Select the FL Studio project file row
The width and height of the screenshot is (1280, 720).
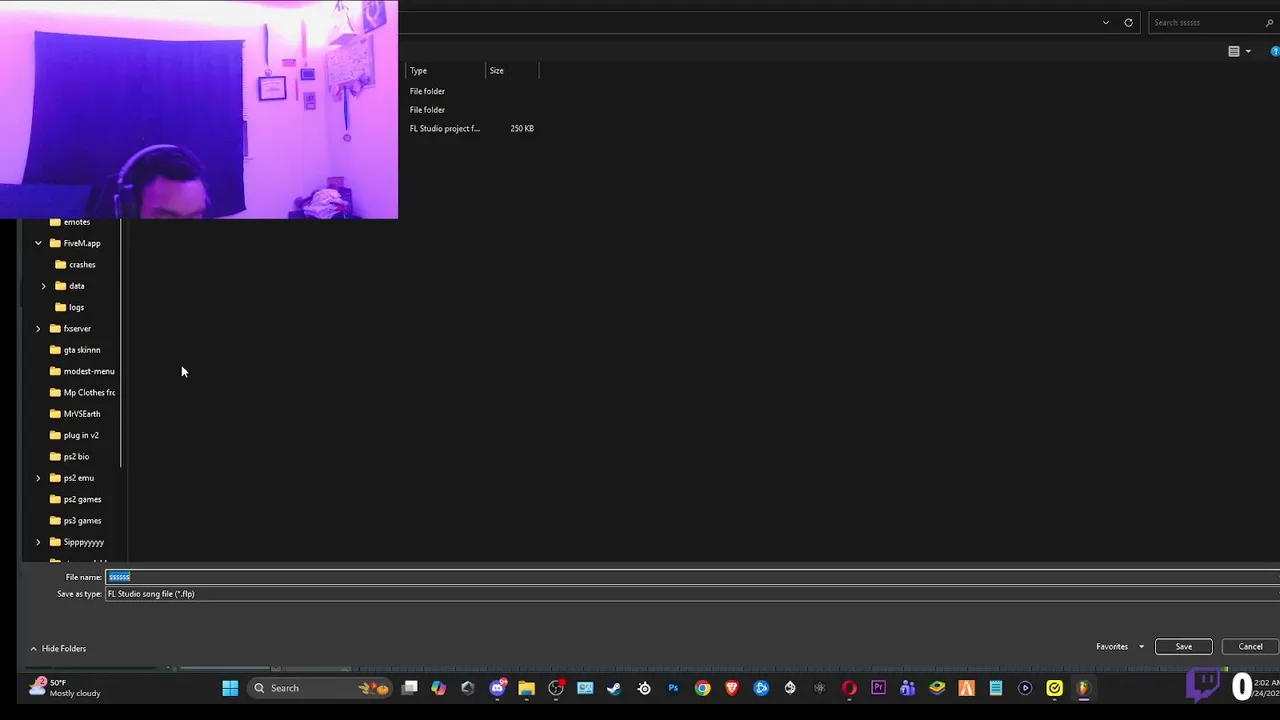[471, 128]
